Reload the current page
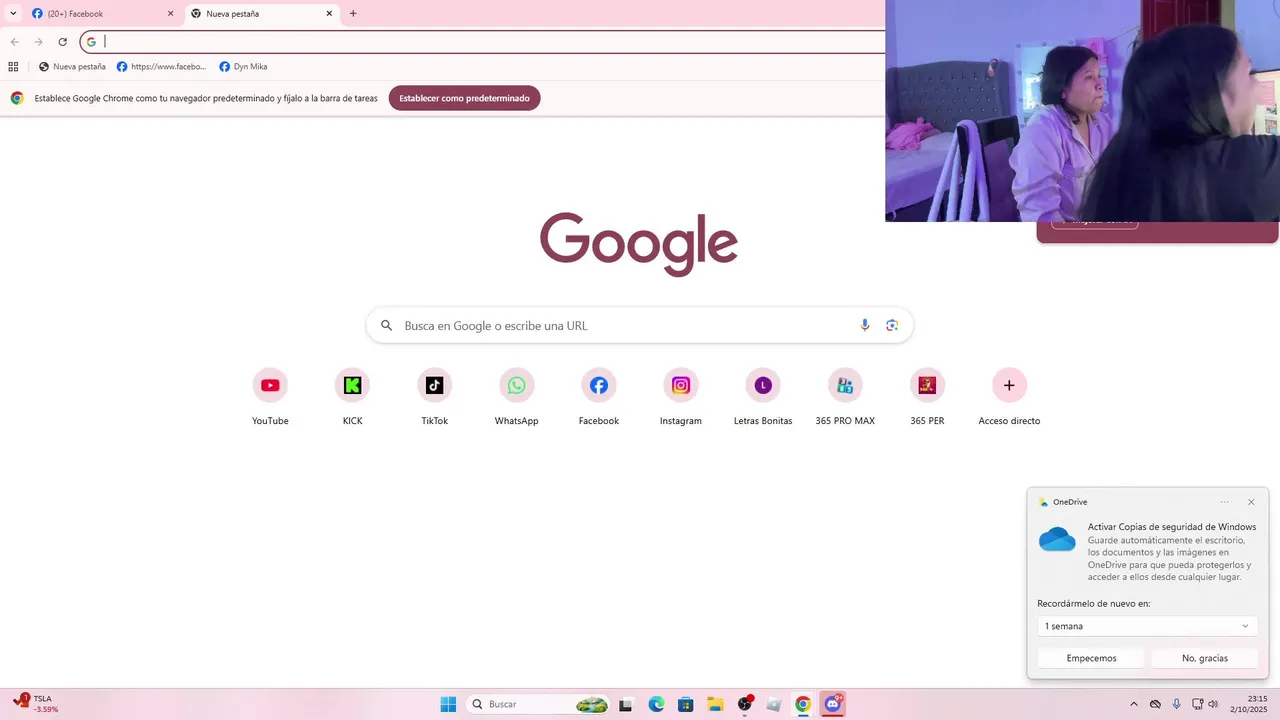Screen dimensions: 1280x720 (x=62, y=42)
